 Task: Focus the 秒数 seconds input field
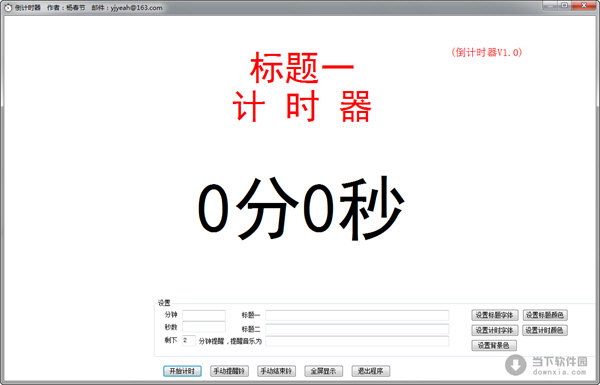click(x=204, y=327)
